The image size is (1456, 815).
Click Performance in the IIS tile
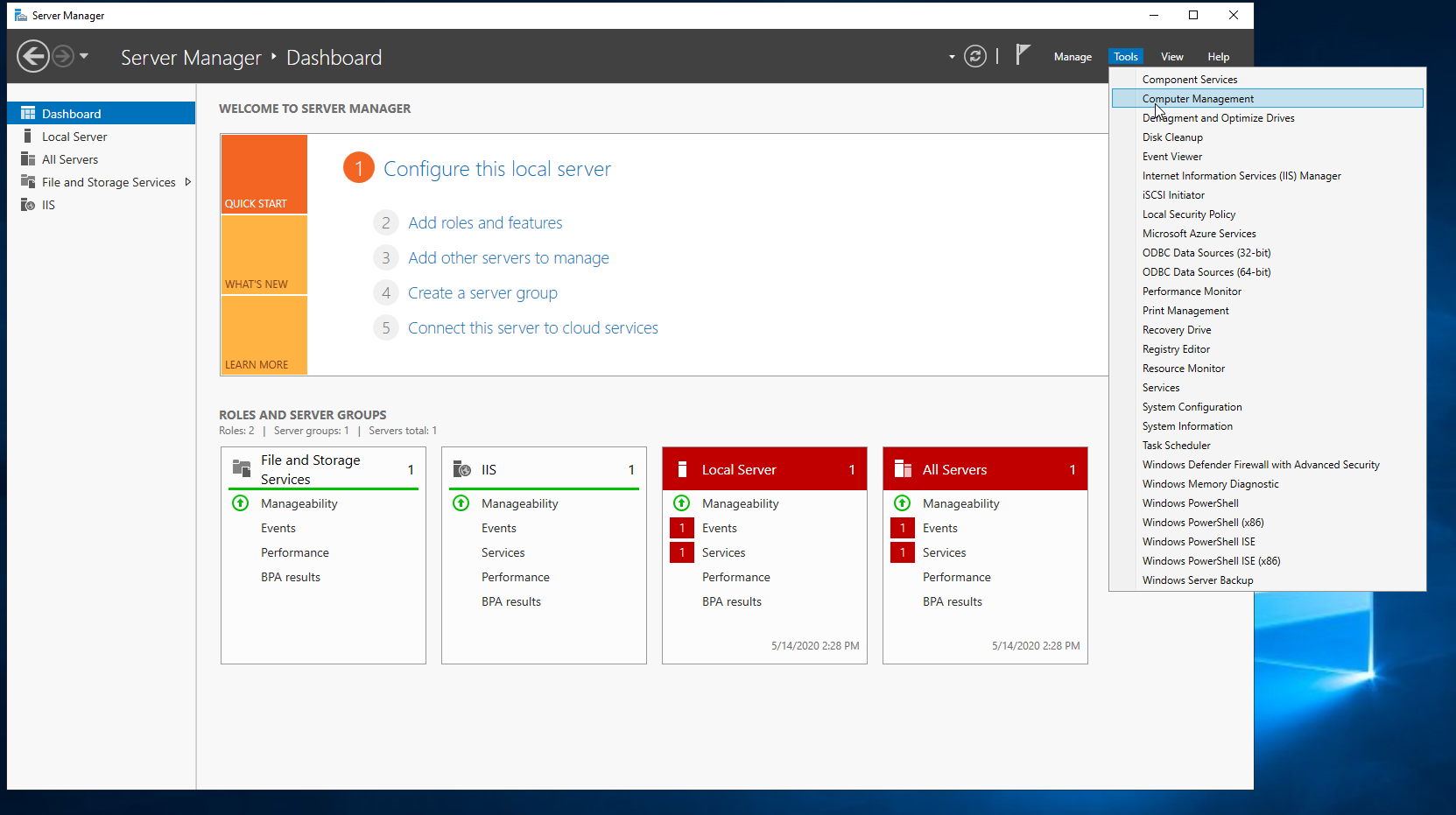pyautogui.click(x=516, y=577)
